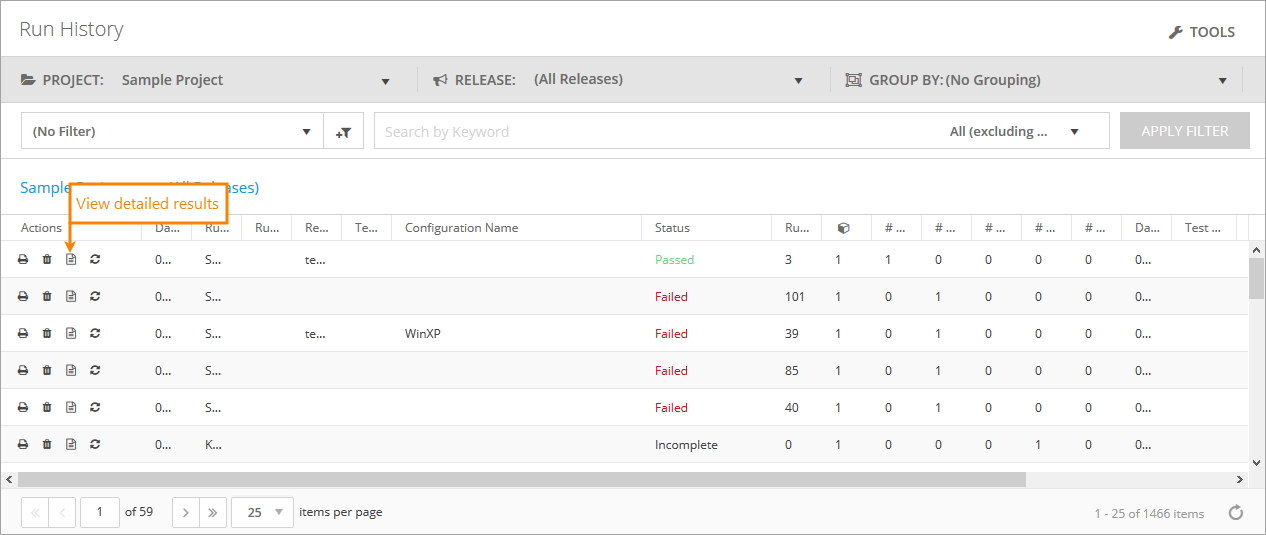Go to the next page of results
The height and width of the screenshot is (535, 1266).
[x=186, y=512]
